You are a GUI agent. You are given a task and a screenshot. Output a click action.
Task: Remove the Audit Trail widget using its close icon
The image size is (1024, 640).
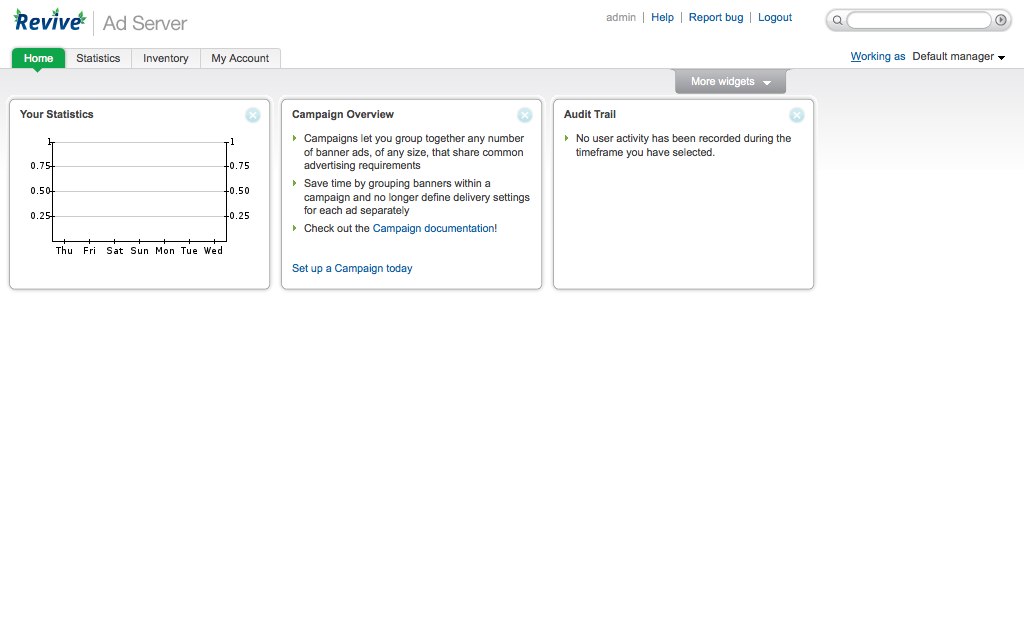pos(797,115)
